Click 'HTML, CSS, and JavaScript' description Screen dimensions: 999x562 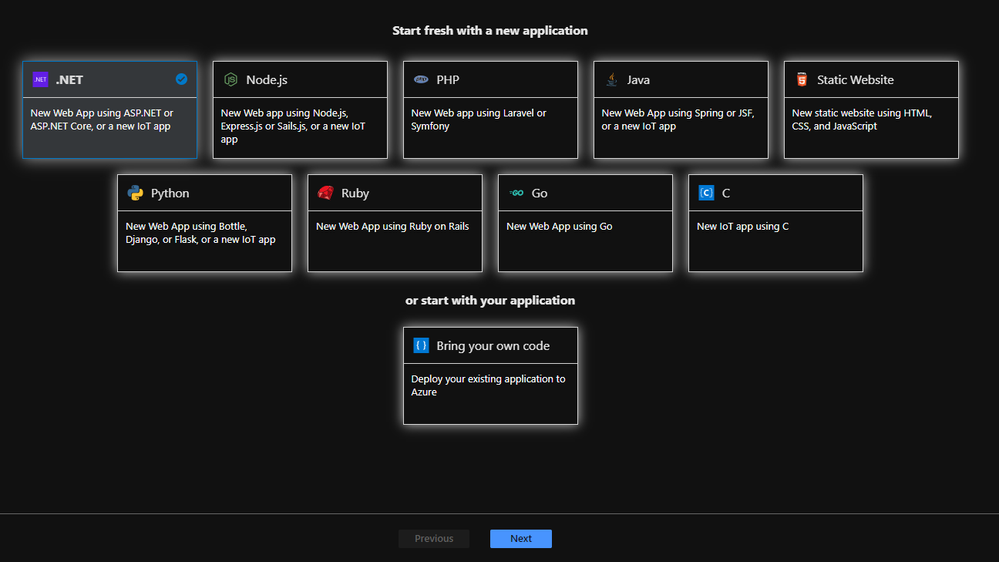(861, 119)
